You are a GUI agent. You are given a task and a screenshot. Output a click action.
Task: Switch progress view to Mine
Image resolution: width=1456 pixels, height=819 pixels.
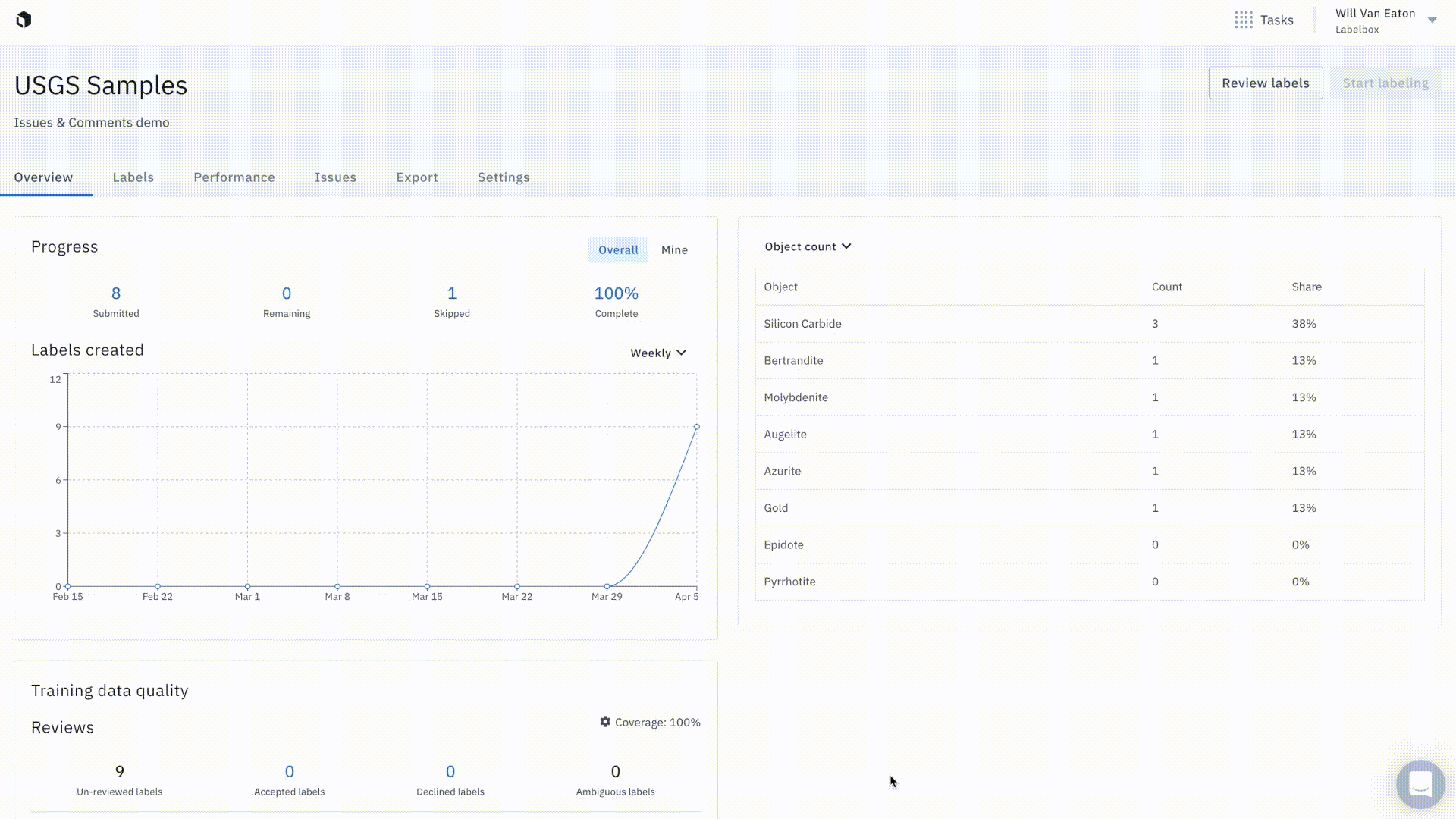674,249
